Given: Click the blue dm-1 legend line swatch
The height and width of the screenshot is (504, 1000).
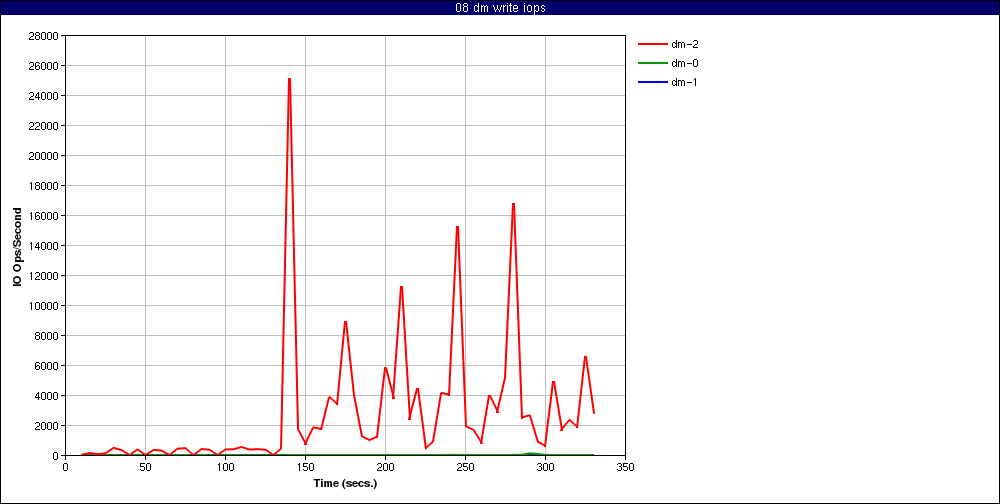Looking at the screenshot, I should coord(651,82).
